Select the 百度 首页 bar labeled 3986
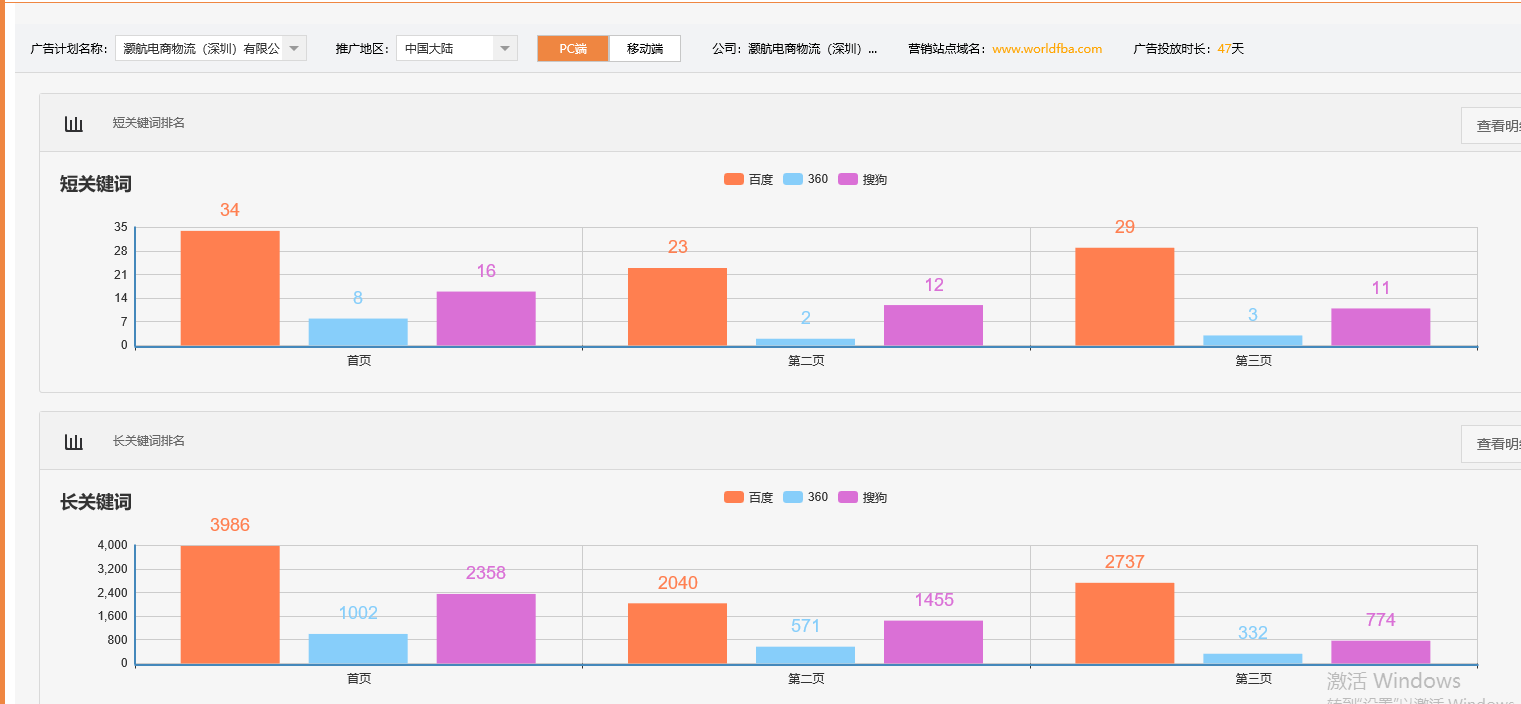 [x=230, y=605]
